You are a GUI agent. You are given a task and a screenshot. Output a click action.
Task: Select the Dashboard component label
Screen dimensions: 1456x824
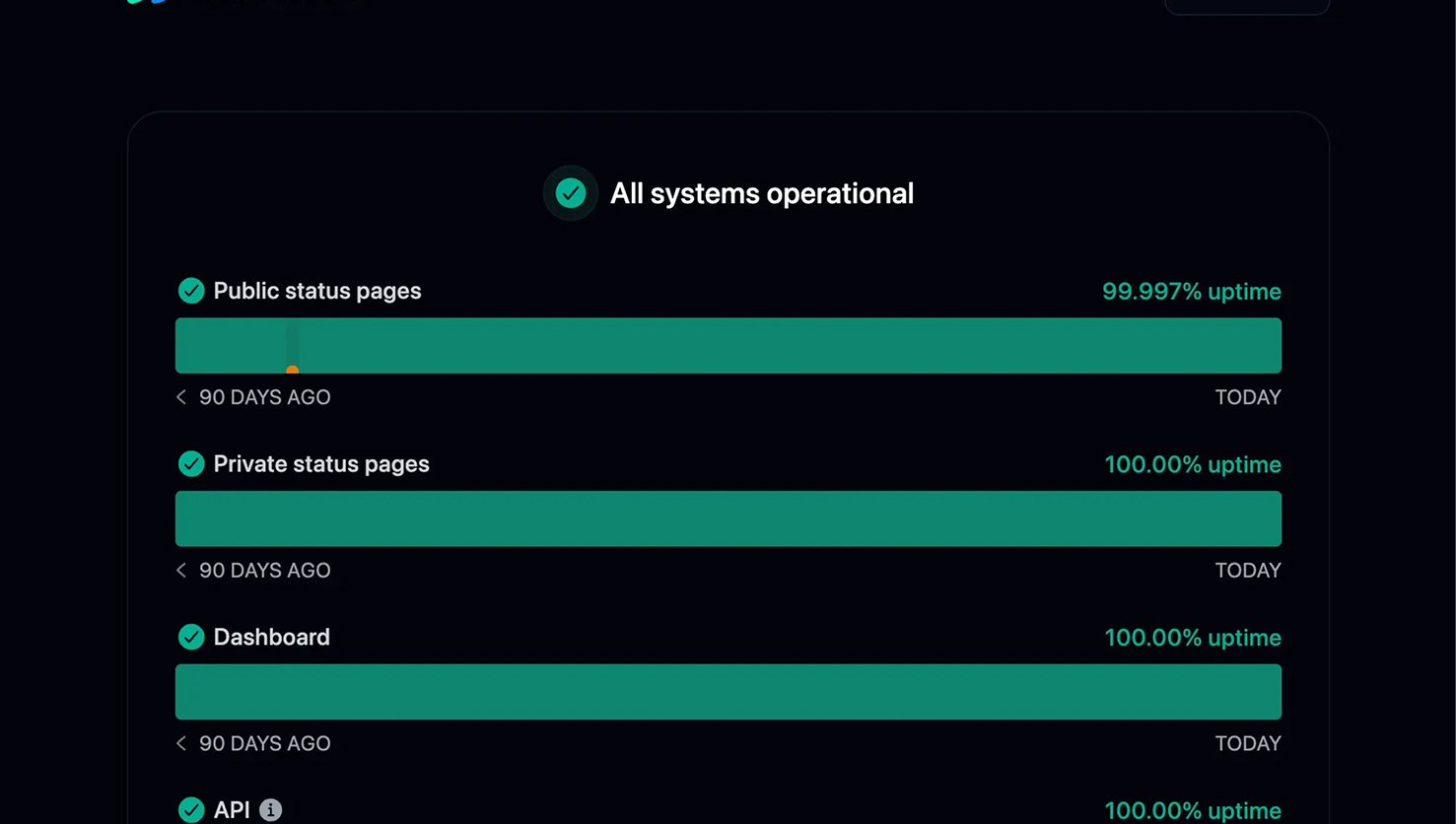pos(272,637)
